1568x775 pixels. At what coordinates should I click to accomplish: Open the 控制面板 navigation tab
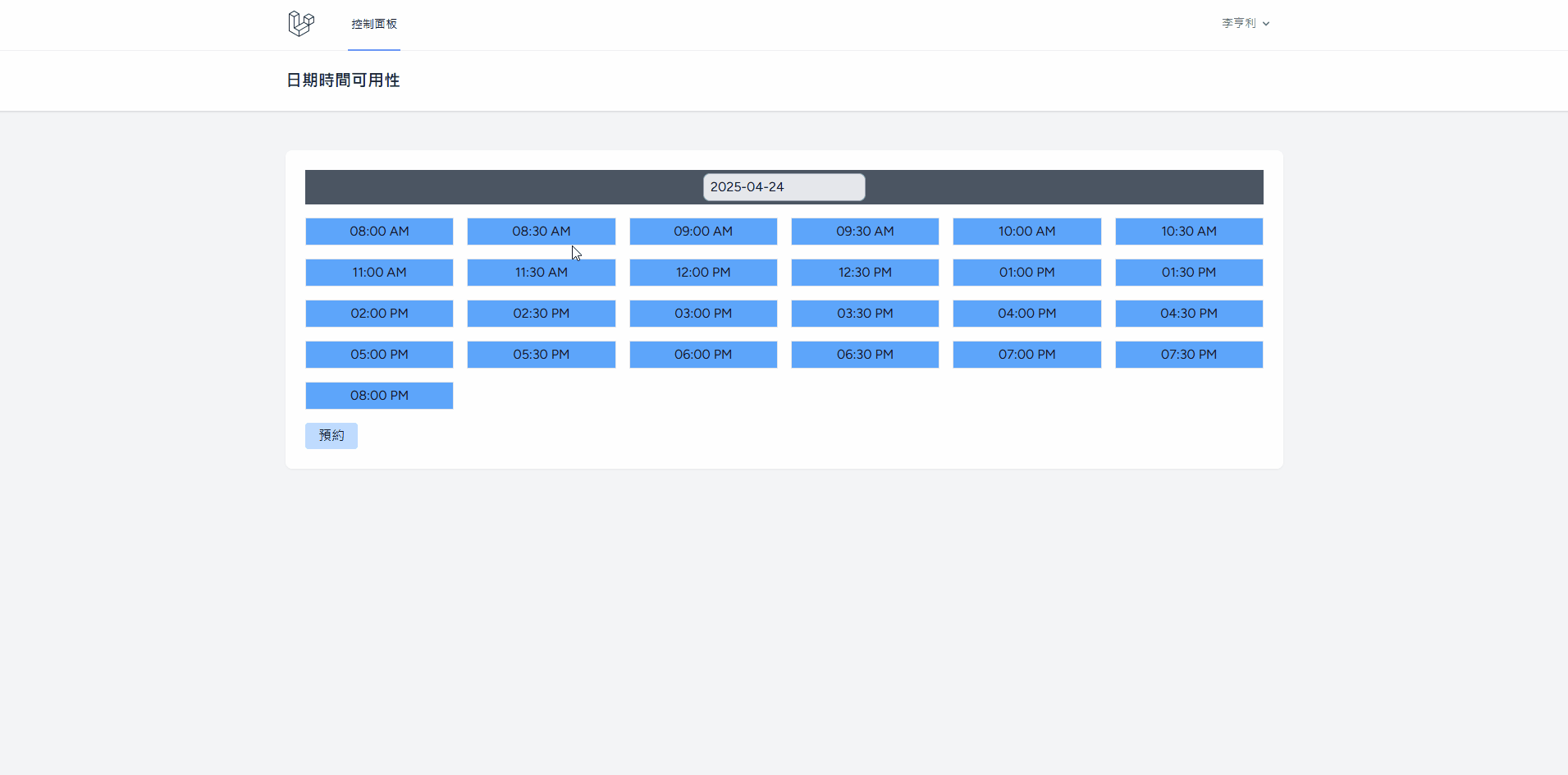(x=374, y=25)
